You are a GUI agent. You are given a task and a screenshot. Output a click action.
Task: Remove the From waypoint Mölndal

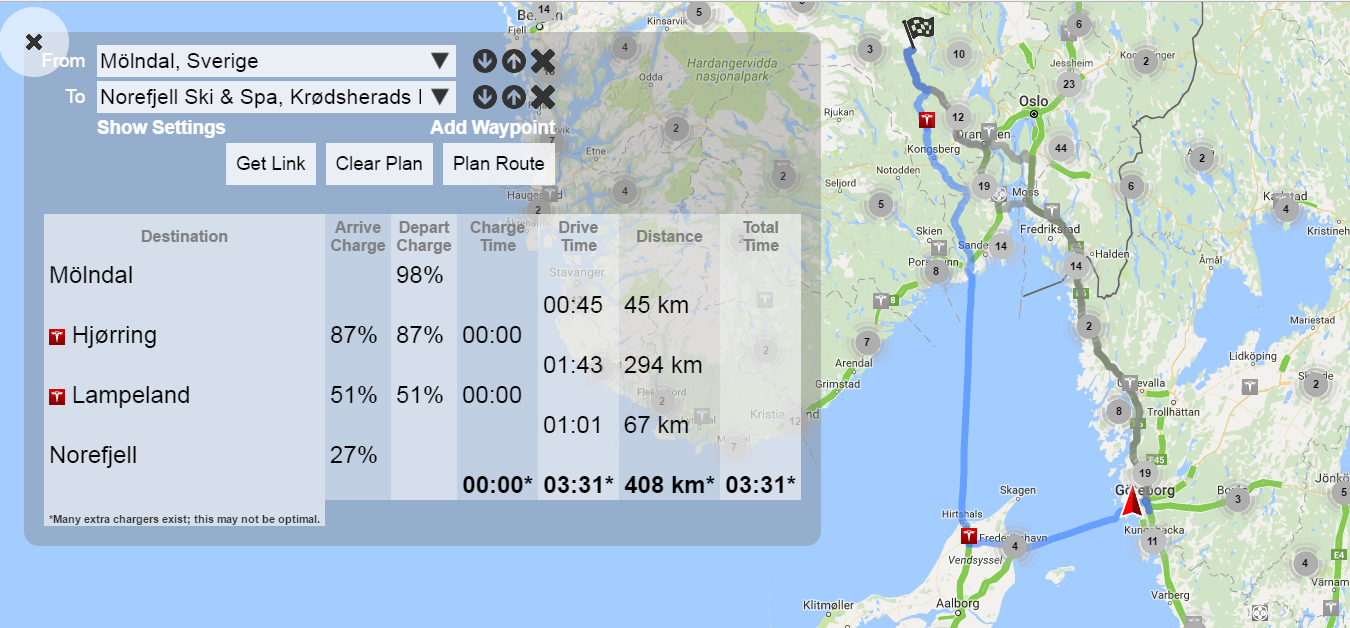(x=543, y=61)
